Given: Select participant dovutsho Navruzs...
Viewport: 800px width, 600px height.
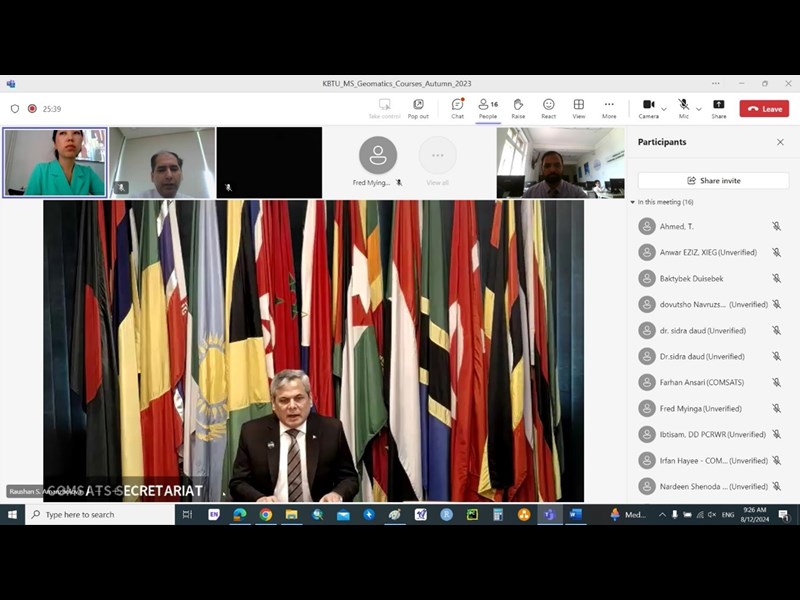Looking at the screenshot, I should 710,304.
